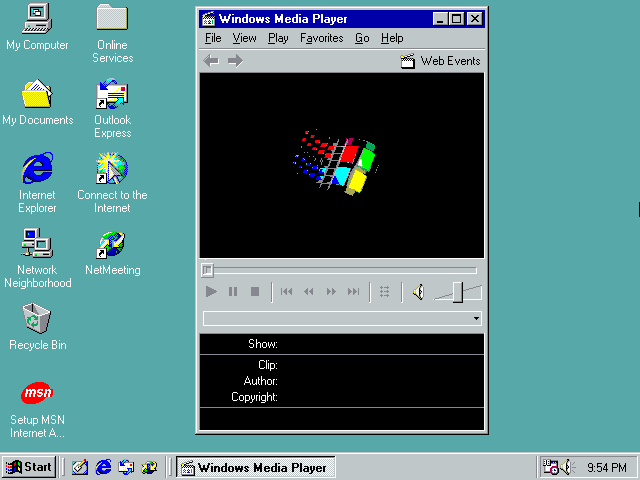The height and width of the screenshot is (480, 640).
Task: Click the channels quick launch icon
Action: pyautogui.click(x=149, y=467)
